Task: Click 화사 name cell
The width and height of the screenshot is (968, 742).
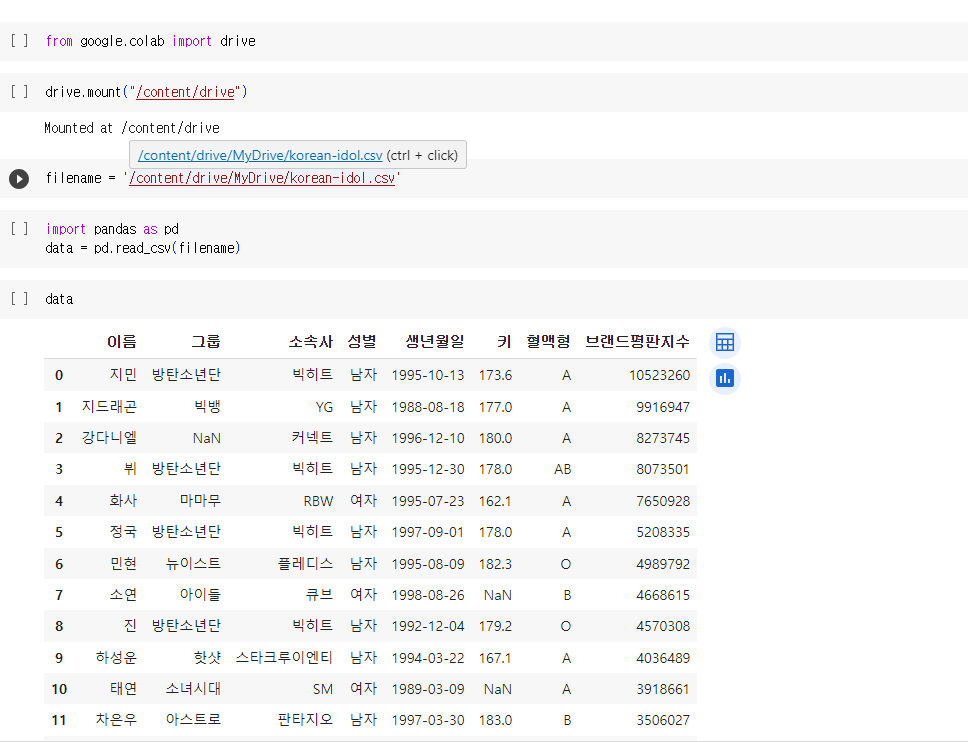Action: [123, 501]
